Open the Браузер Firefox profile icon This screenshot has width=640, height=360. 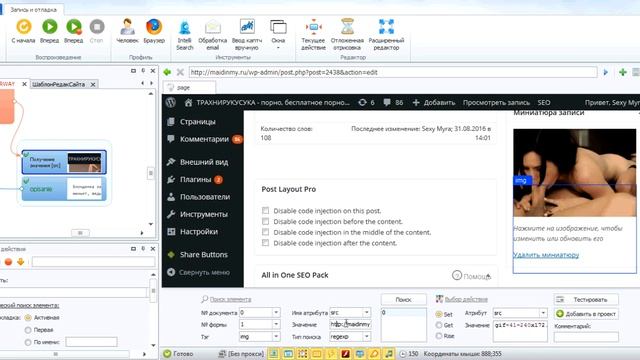tap(154, 27)
